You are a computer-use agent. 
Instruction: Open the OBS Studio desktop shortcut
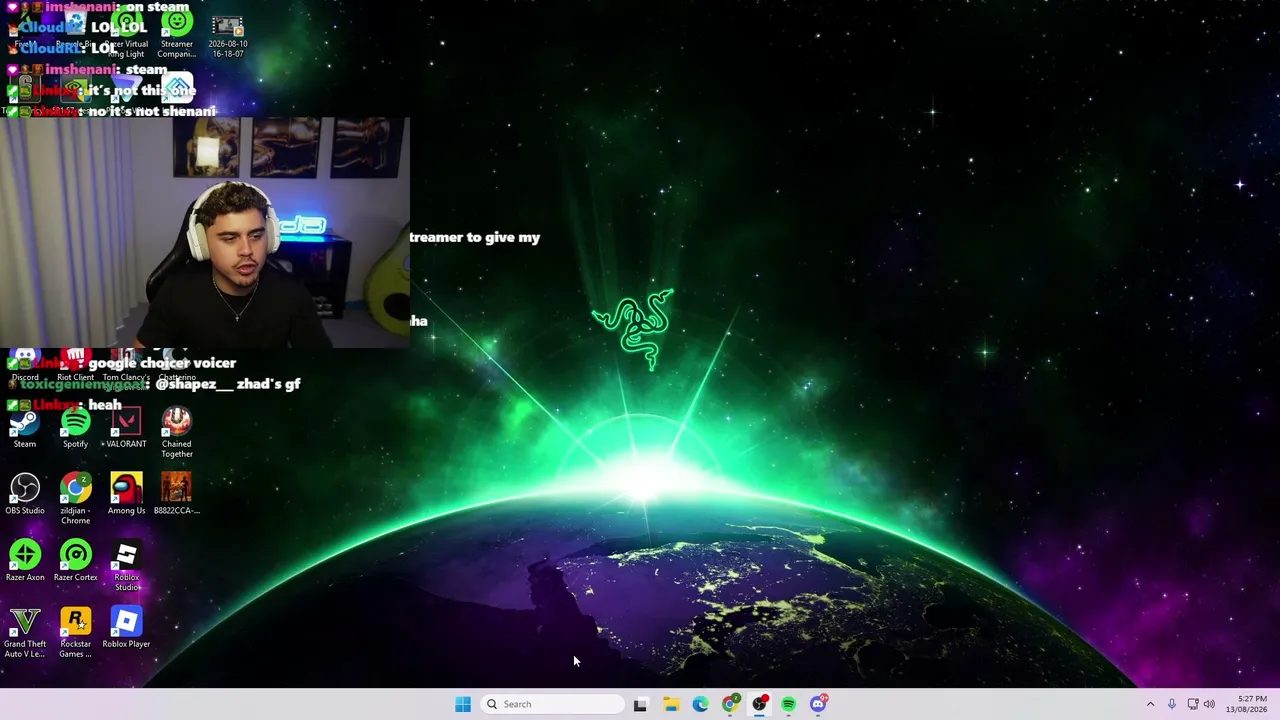(x=25, y=495)
